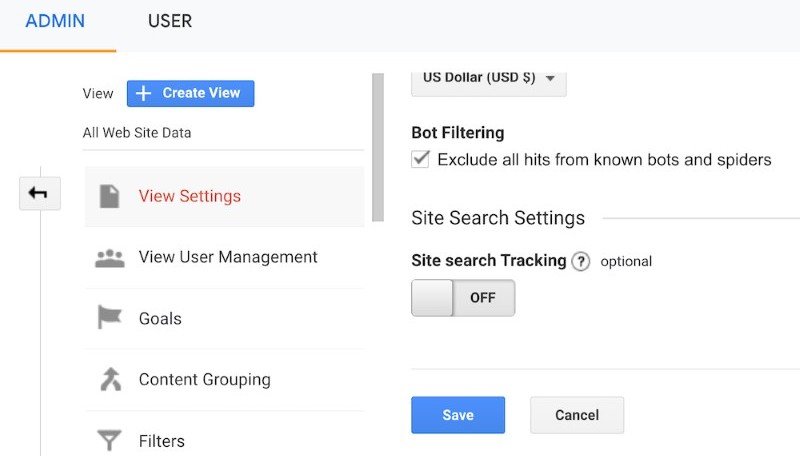Click the Goals flag icon
The image size is (800, 456).
tap(109, 317)
